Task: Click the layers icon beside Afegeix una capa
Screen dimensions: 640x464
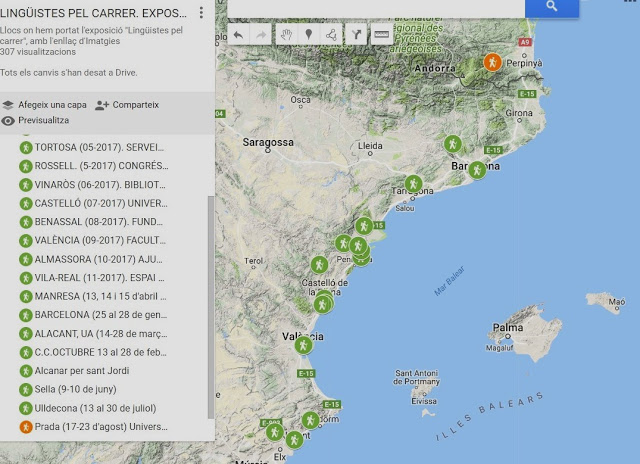Action: click(8, 105)
